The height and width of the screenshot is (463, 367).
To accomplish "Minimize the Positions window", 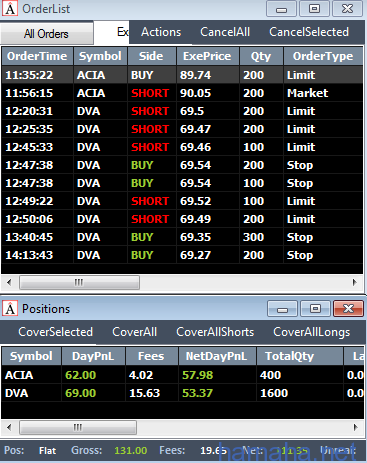I will [x=282, y=309].
